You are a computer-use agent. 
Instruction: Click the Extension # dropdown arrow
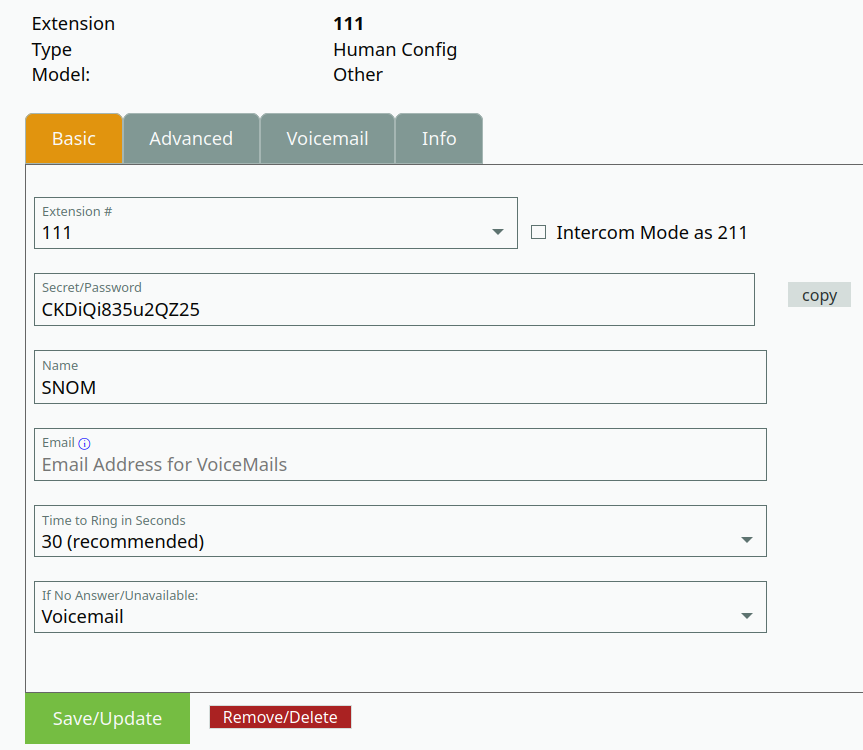click(x=498, y=233)
